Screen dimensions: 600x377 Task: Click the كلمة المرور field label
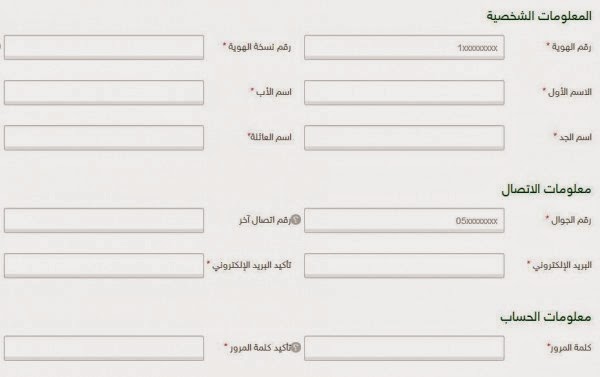(x=571, y=348)
